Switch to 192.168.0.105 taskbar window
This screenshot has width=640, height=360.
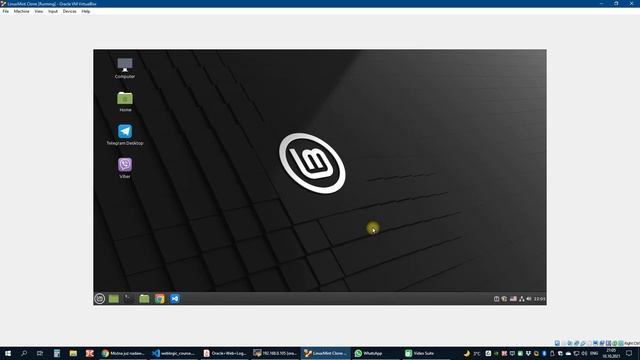point(275,353)
